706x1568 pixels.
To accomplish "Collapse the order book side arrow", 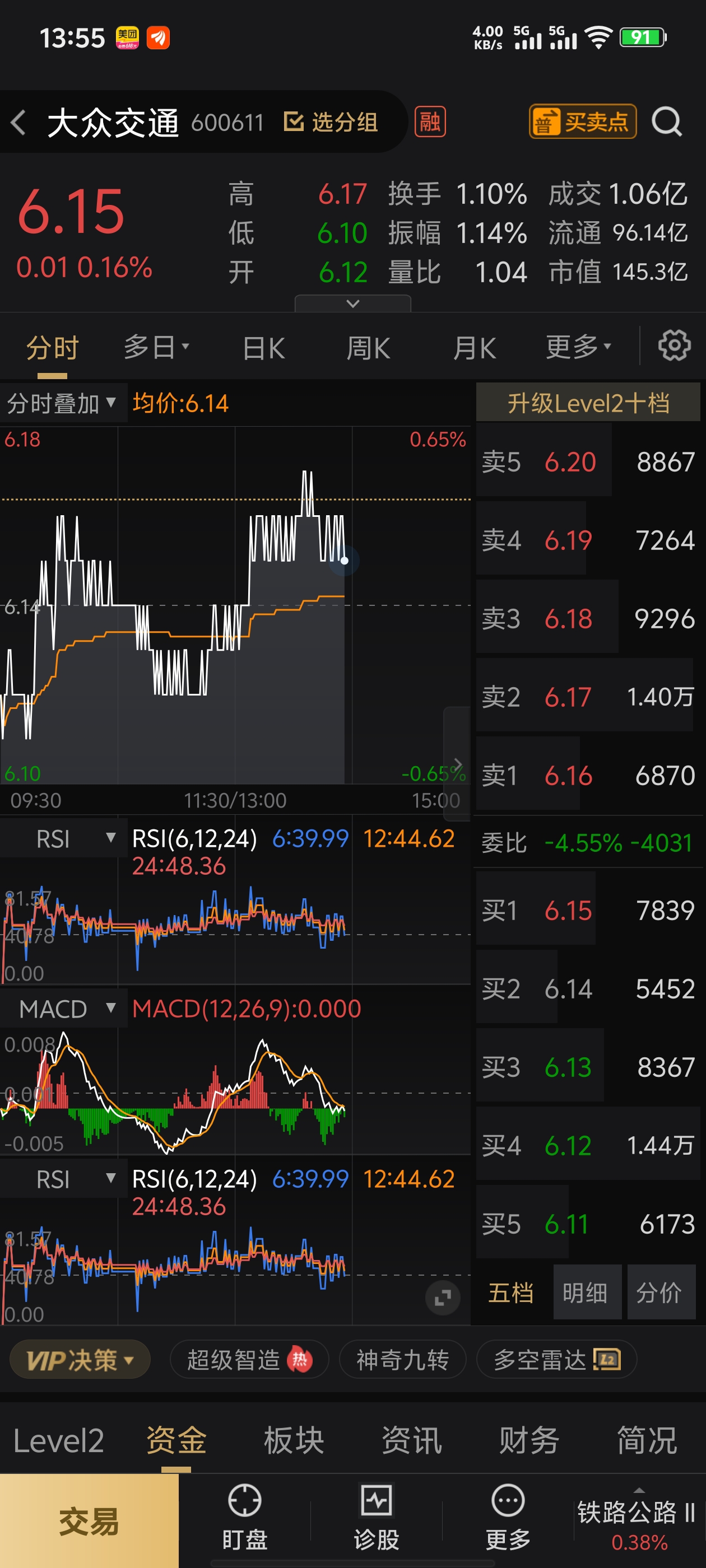I will click(457, 765).
